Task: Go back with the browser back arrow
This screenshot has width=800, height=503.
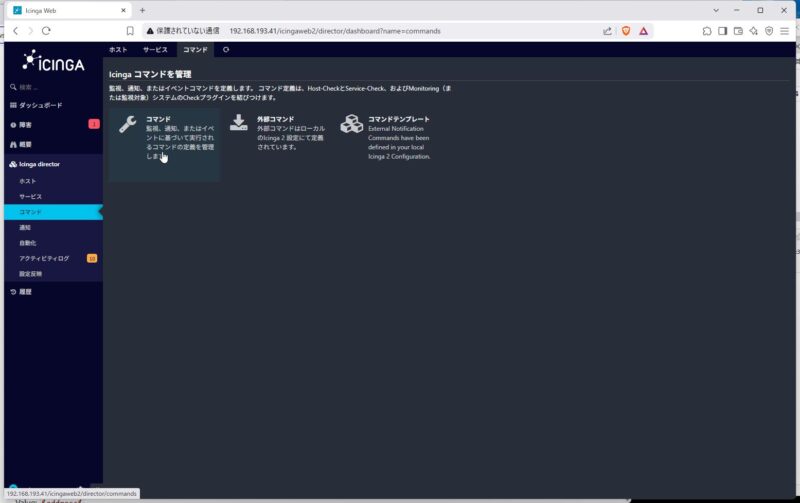Action: tap(16, 31)
